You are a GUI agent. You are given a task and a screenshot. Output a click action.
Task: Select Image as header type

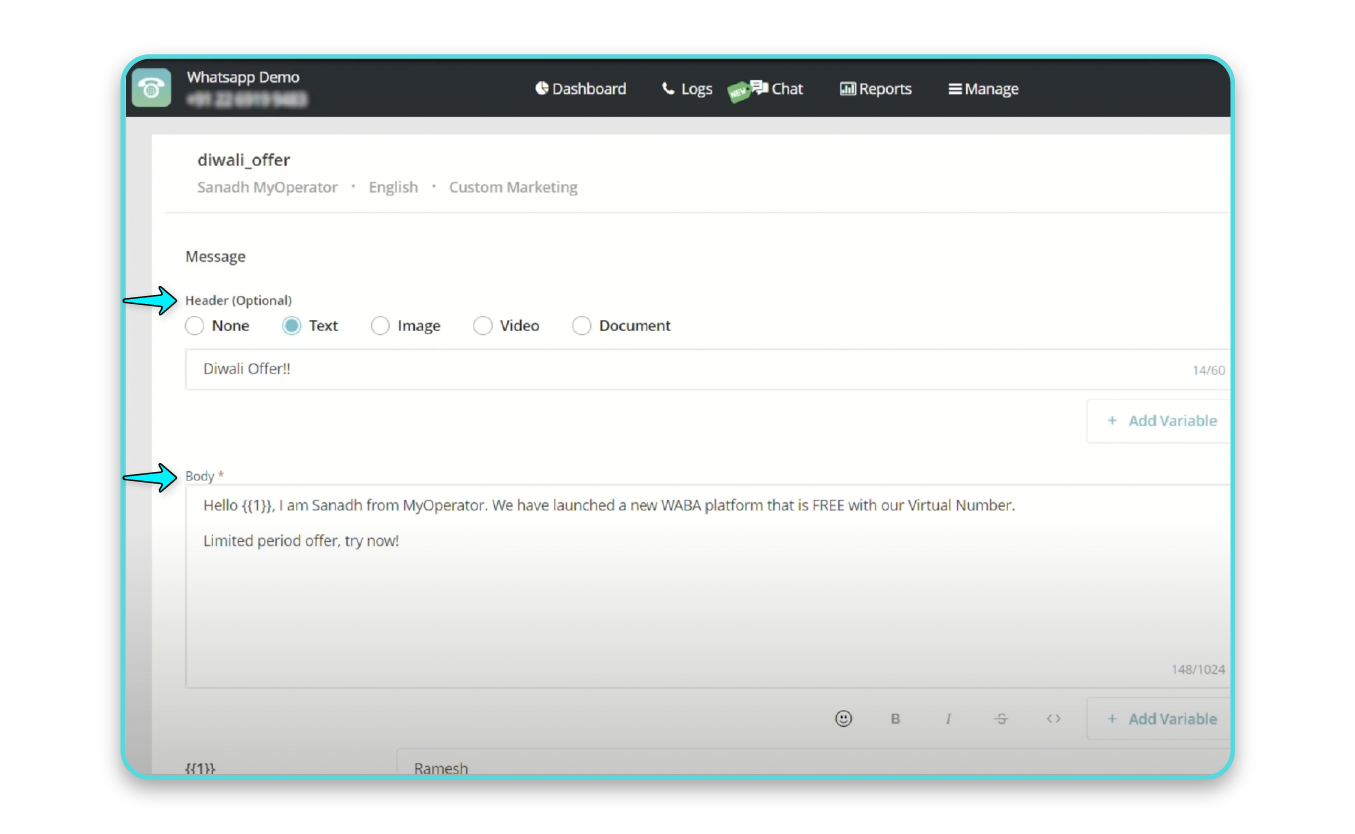click(380, 325)
